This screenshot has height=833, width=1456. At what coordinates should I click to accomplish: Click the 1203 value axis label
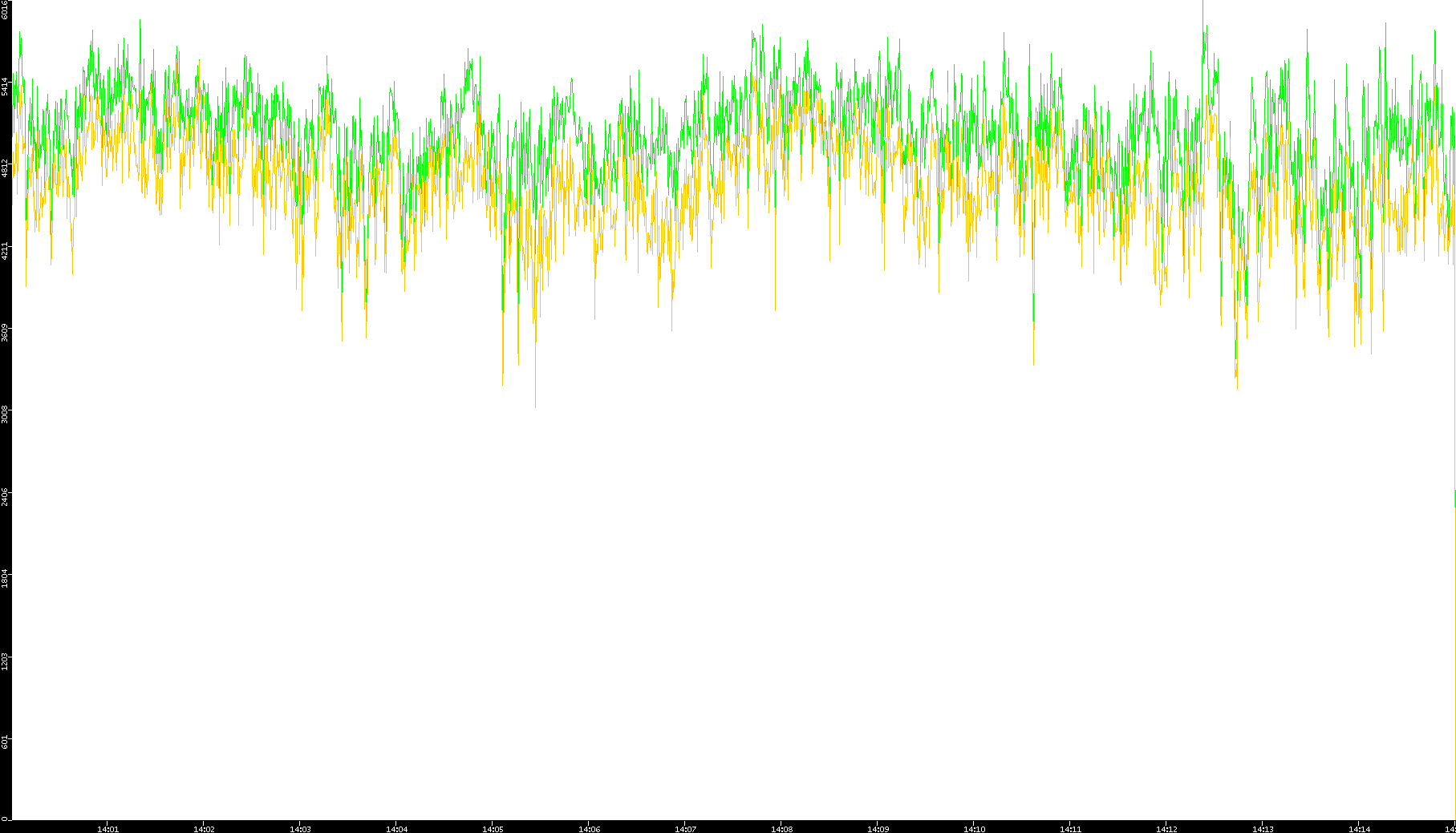tap(5, 661)
